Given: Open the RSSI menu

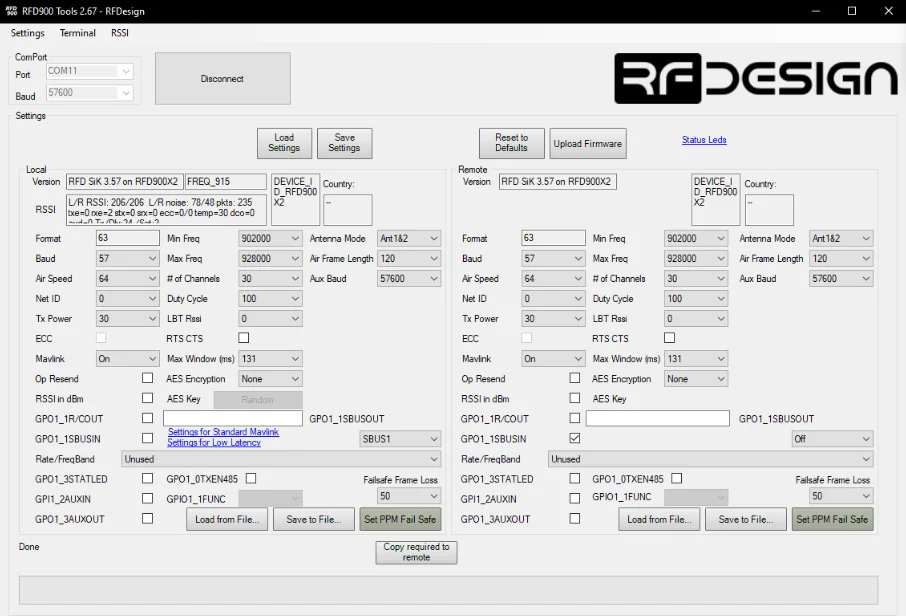Looking at the screenshot, I should (x=120, y=33).
